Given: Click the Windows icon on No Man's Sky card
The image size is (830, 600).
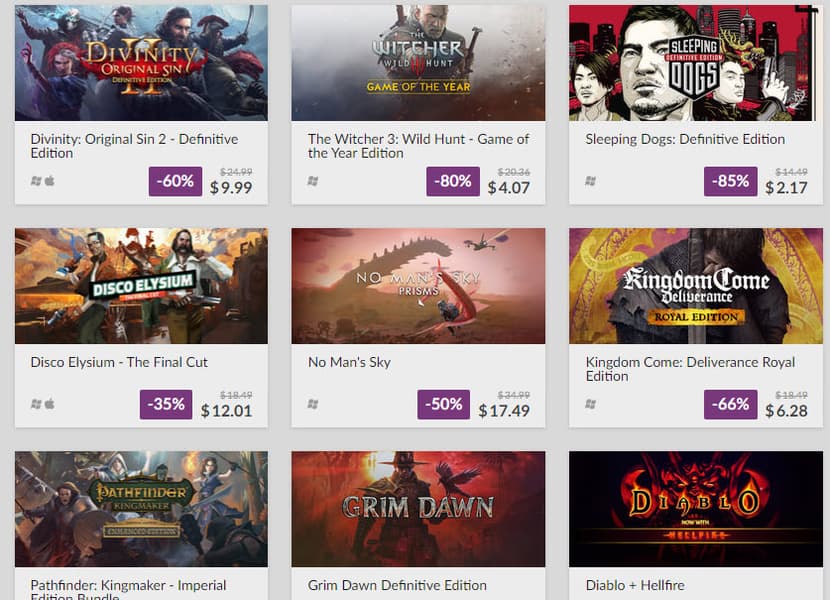Looking at the screenshot, I should [313, 404].
